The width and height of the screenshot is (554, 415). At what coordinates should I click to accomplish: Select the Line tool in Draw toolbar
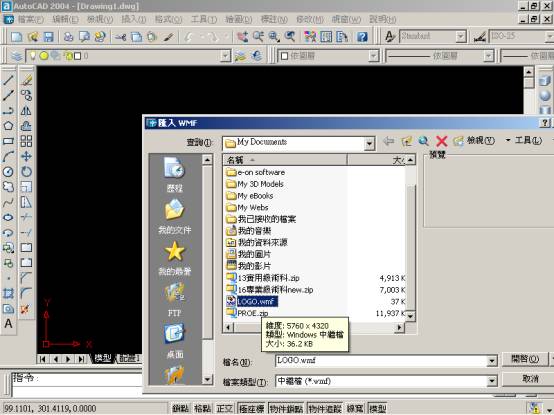click(8, 80)
